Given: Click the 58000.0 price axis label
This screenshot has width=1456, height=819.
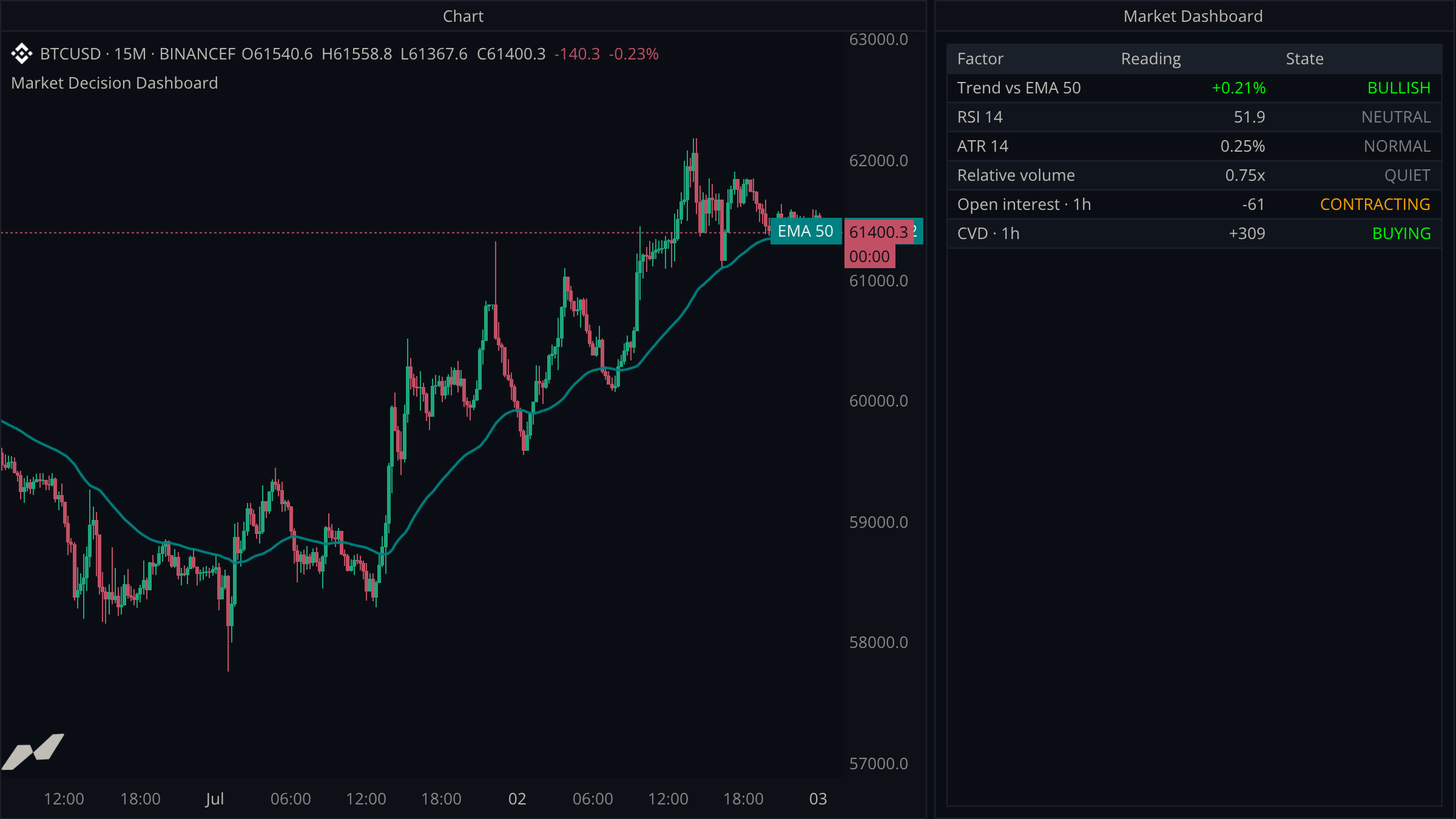Looking at the screenshot, I should pyautogui.click(x=878, y=642).
